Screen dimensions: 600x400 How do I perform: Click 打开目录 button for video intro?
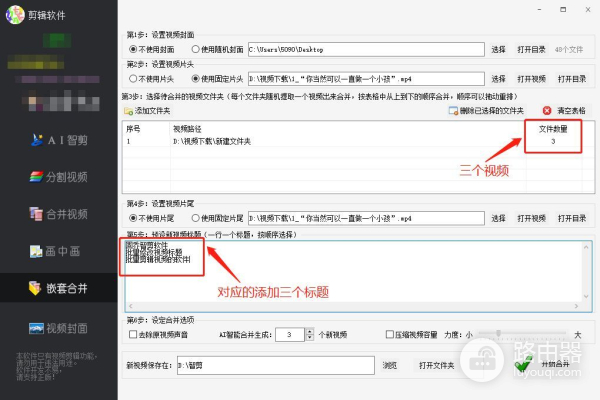572,79
